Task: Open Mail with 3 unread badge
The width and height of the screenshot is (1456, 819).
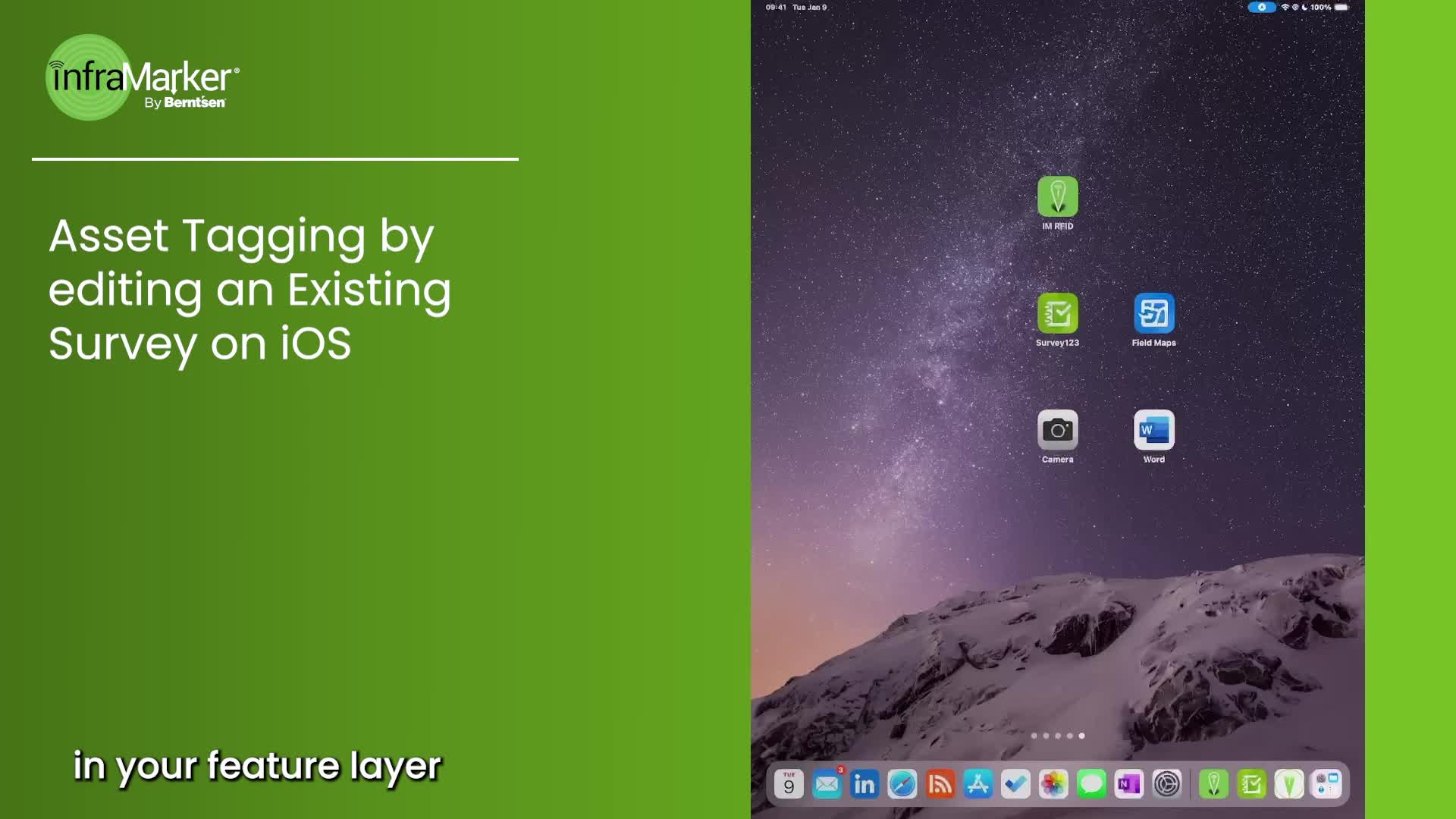Action: tap(827, 784)
